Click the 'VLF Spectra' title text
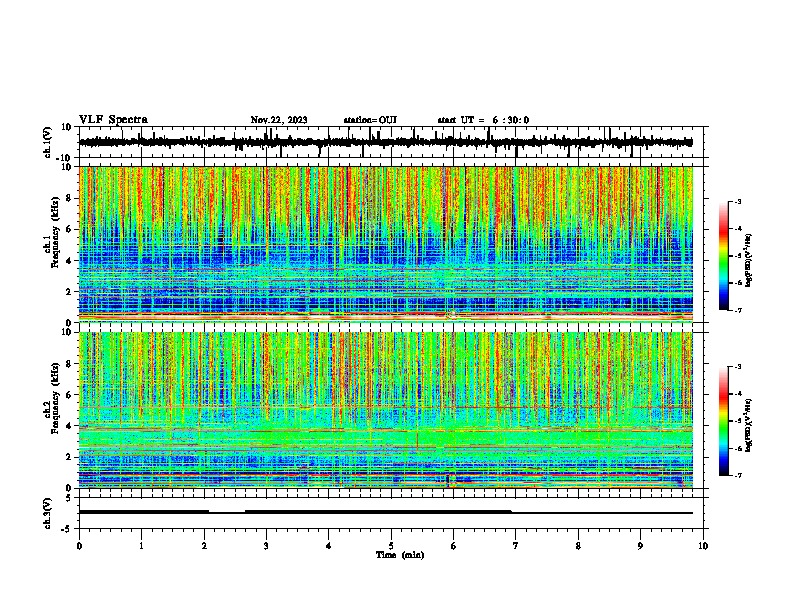Viewport: 792px width, 612px height. [x=113, y=120]
